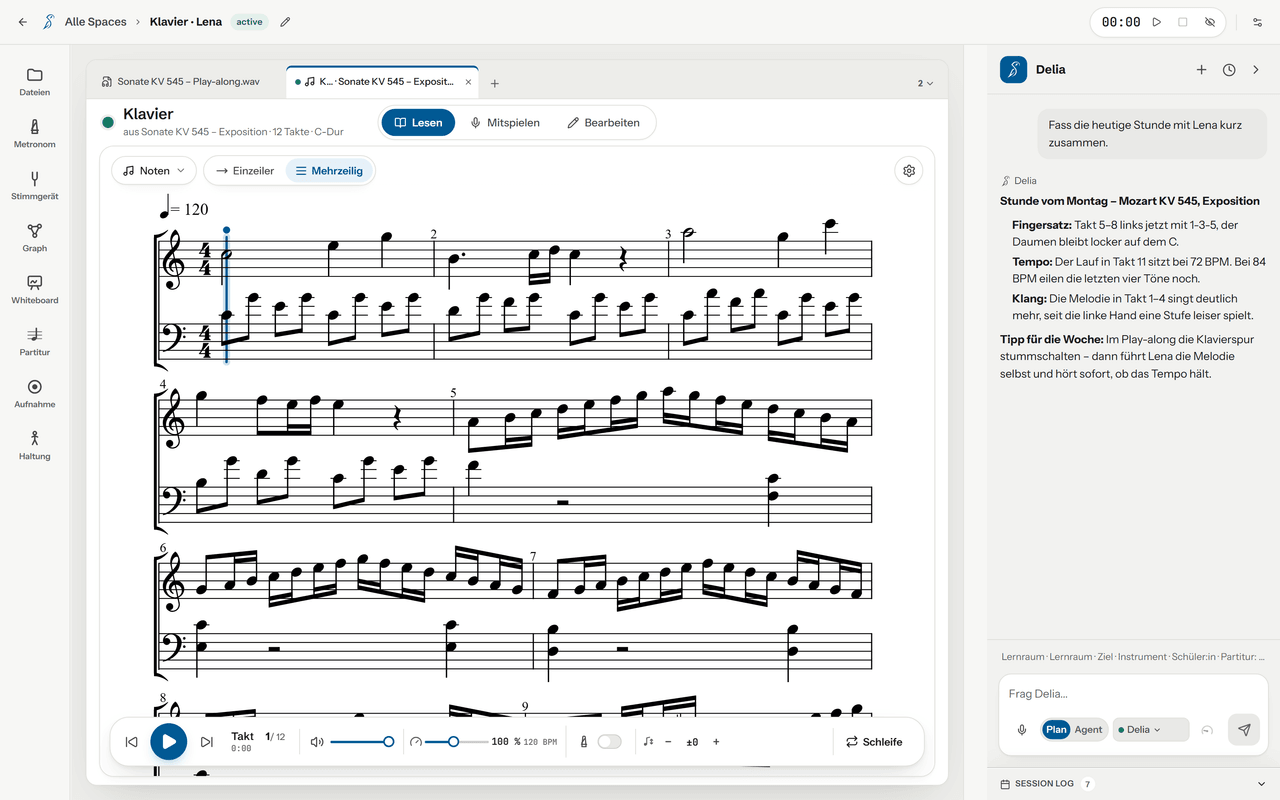
Task: Edit the space name with pencil icon
Action: click(285, 22)
